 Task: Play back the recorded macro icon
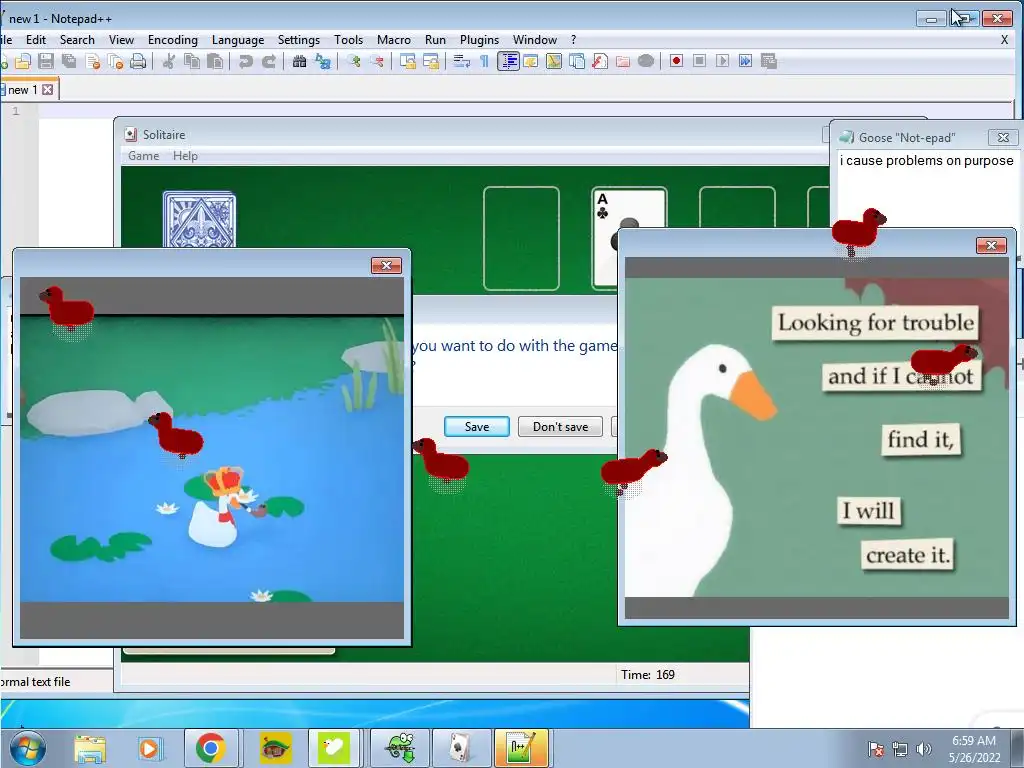(x=722, y=61)
